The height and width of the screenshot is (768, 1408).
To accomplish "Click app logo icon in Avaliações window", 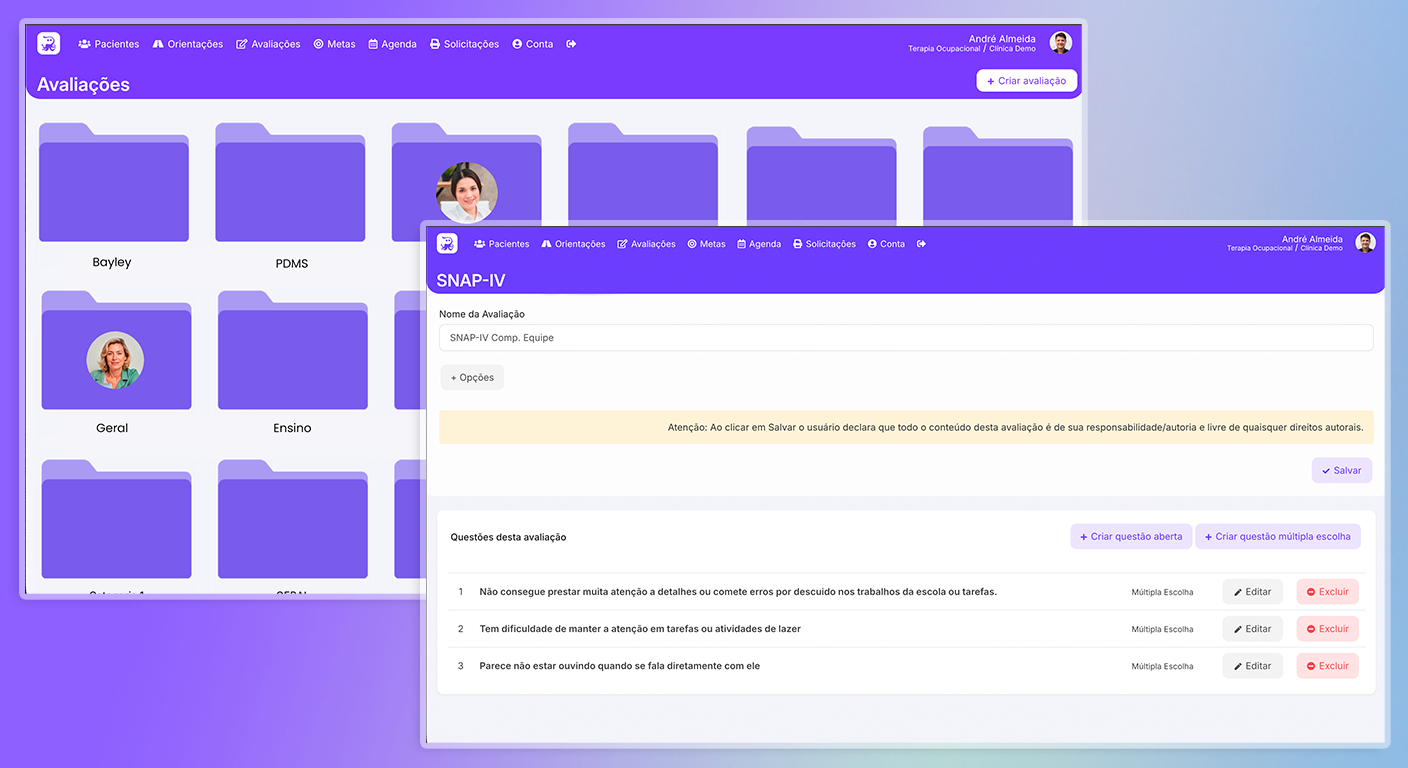I will coord(49,44).
